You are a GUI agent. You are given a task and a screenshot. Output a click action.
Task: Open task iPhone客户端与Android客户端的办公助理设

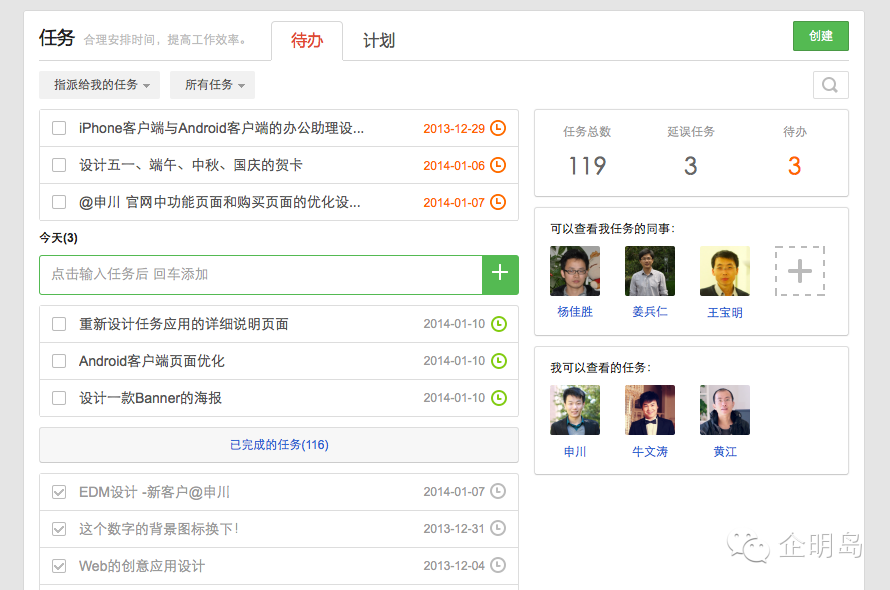click(x=221, y=128)
